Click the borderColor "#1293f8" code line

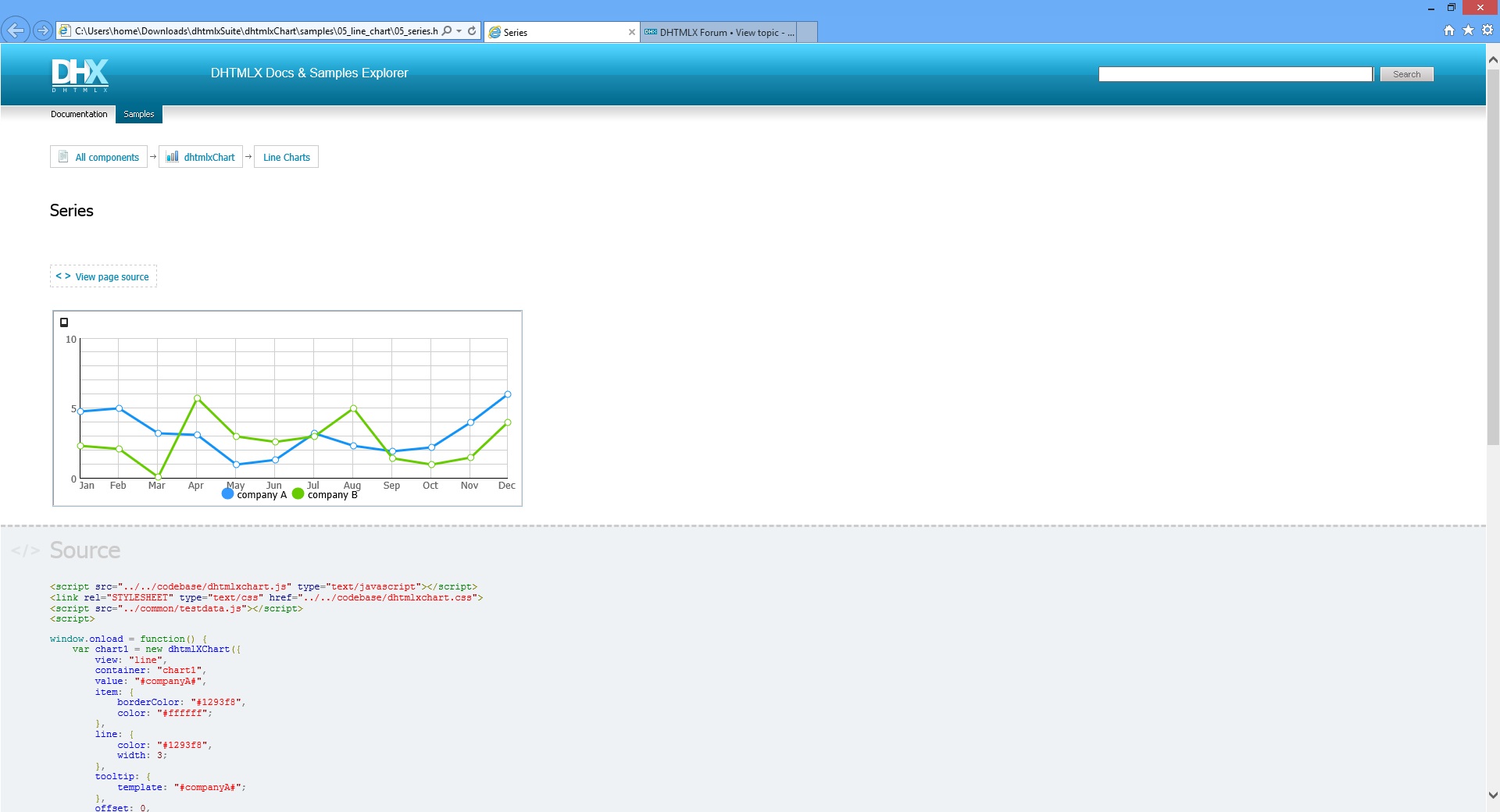pyautogui.click(x=181, y=702)
